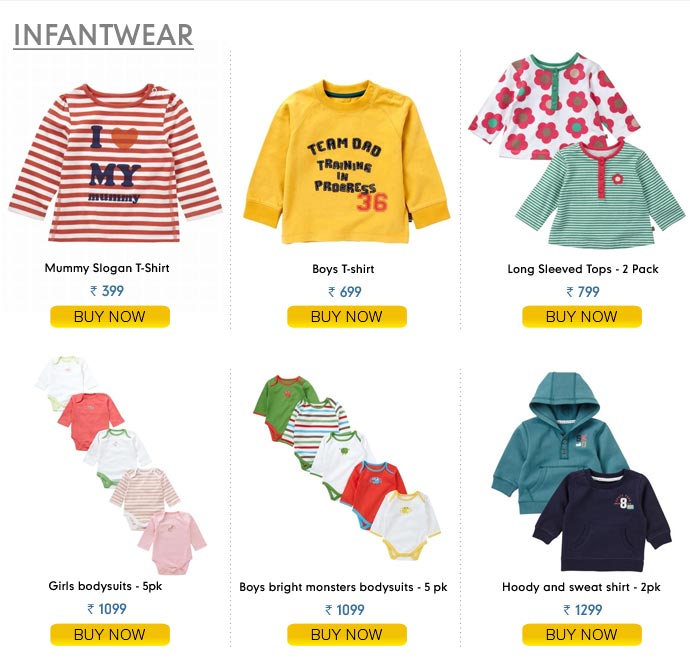Open the floral Long Sleeved Tops image
Viewport: 690px width, 664px height.
click(x=576, y=150)
